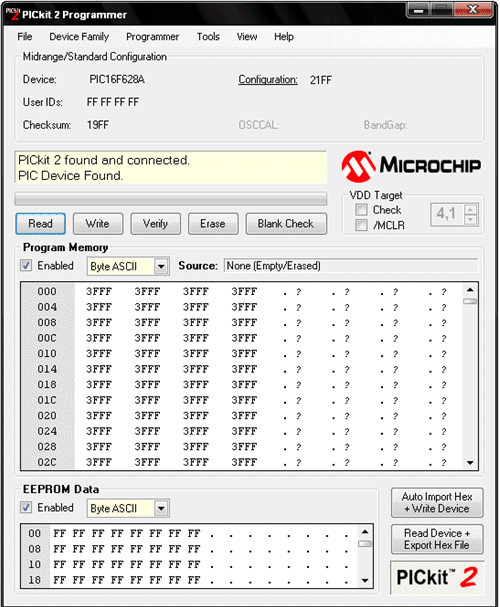Click program memory address row 020
Screen dimensions: 500x607
coord(47,415)
